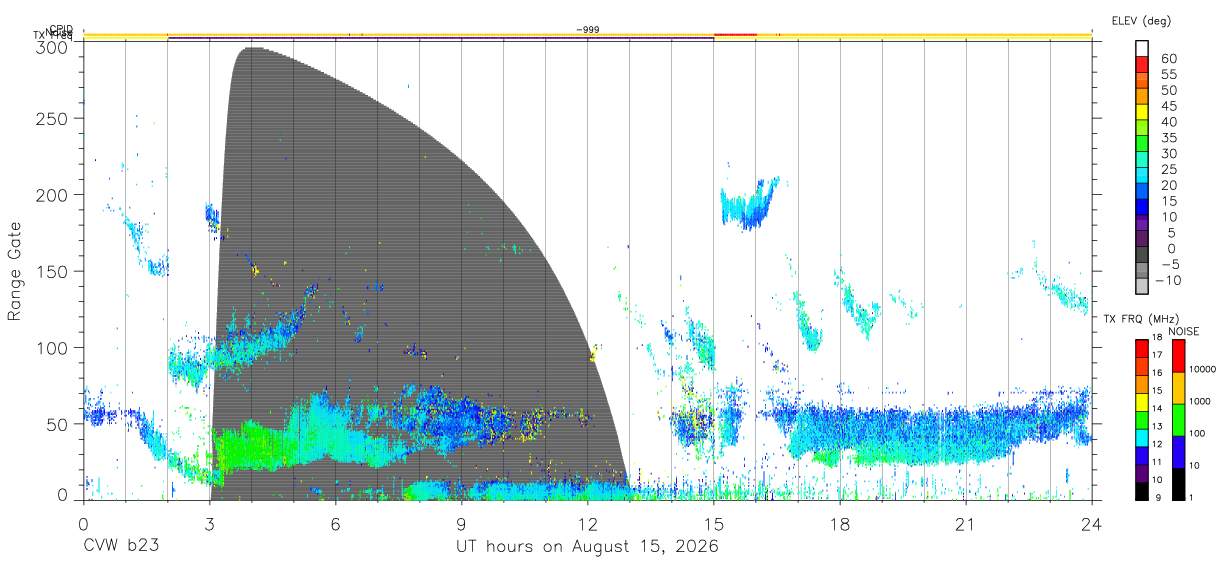
Task: Click the 'NOISE' legend title
Action: click(x=1184, y=331)
